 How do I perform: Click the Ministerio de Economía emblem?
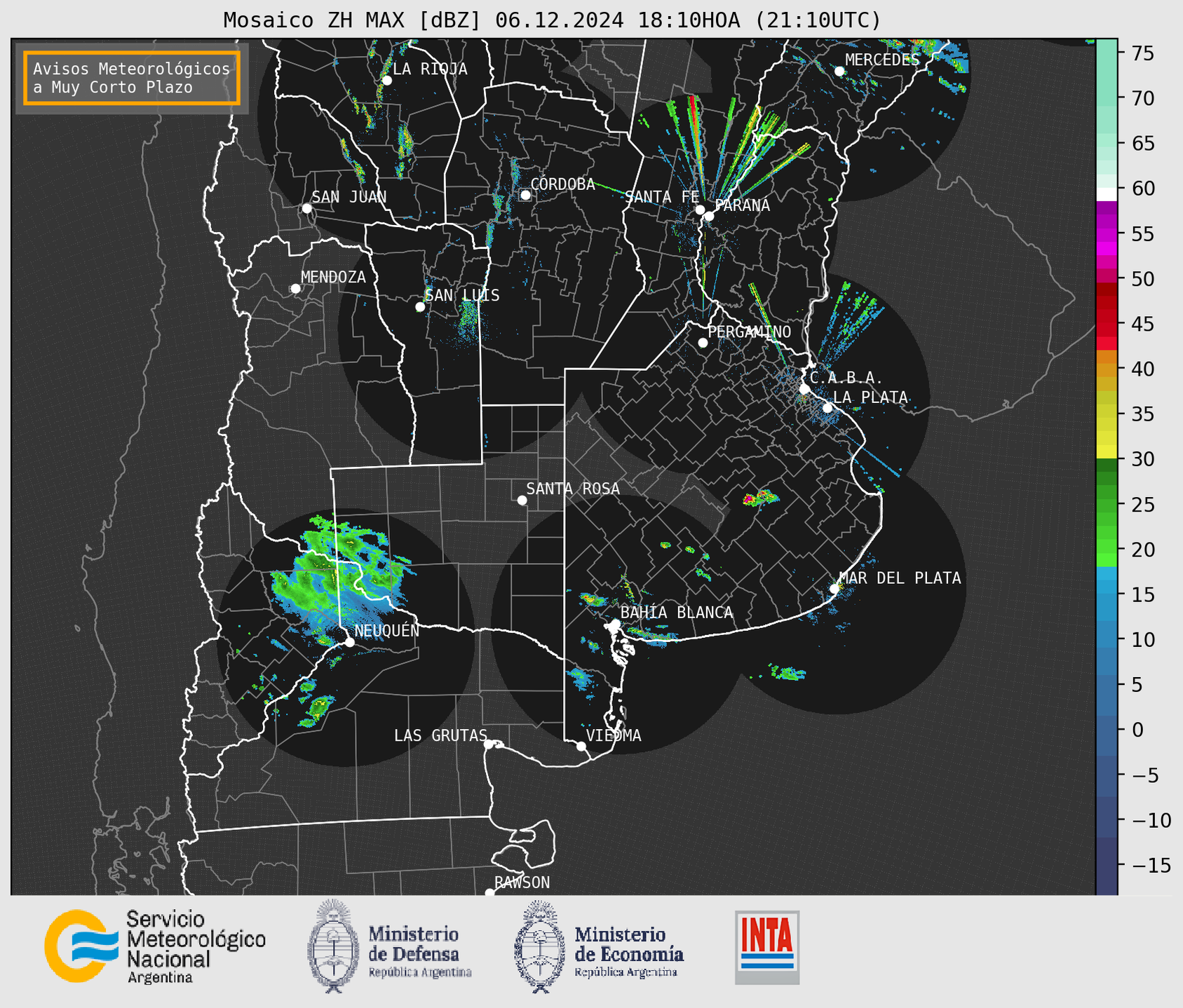(x=539, y=946)
